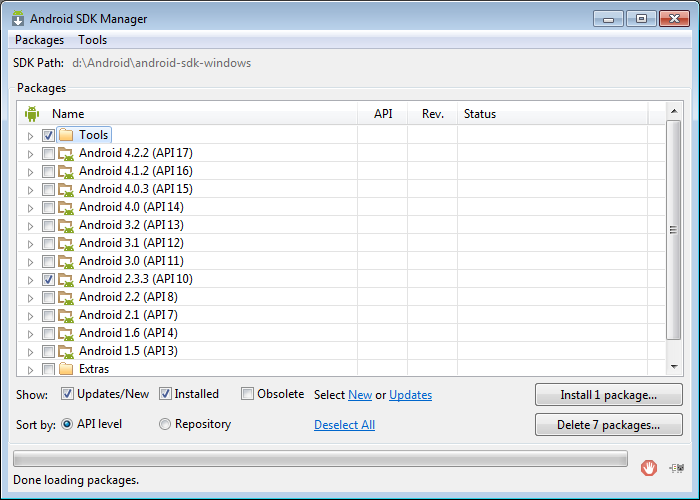
Task: Click the red stop hand icon
Action: coord(649,468)
